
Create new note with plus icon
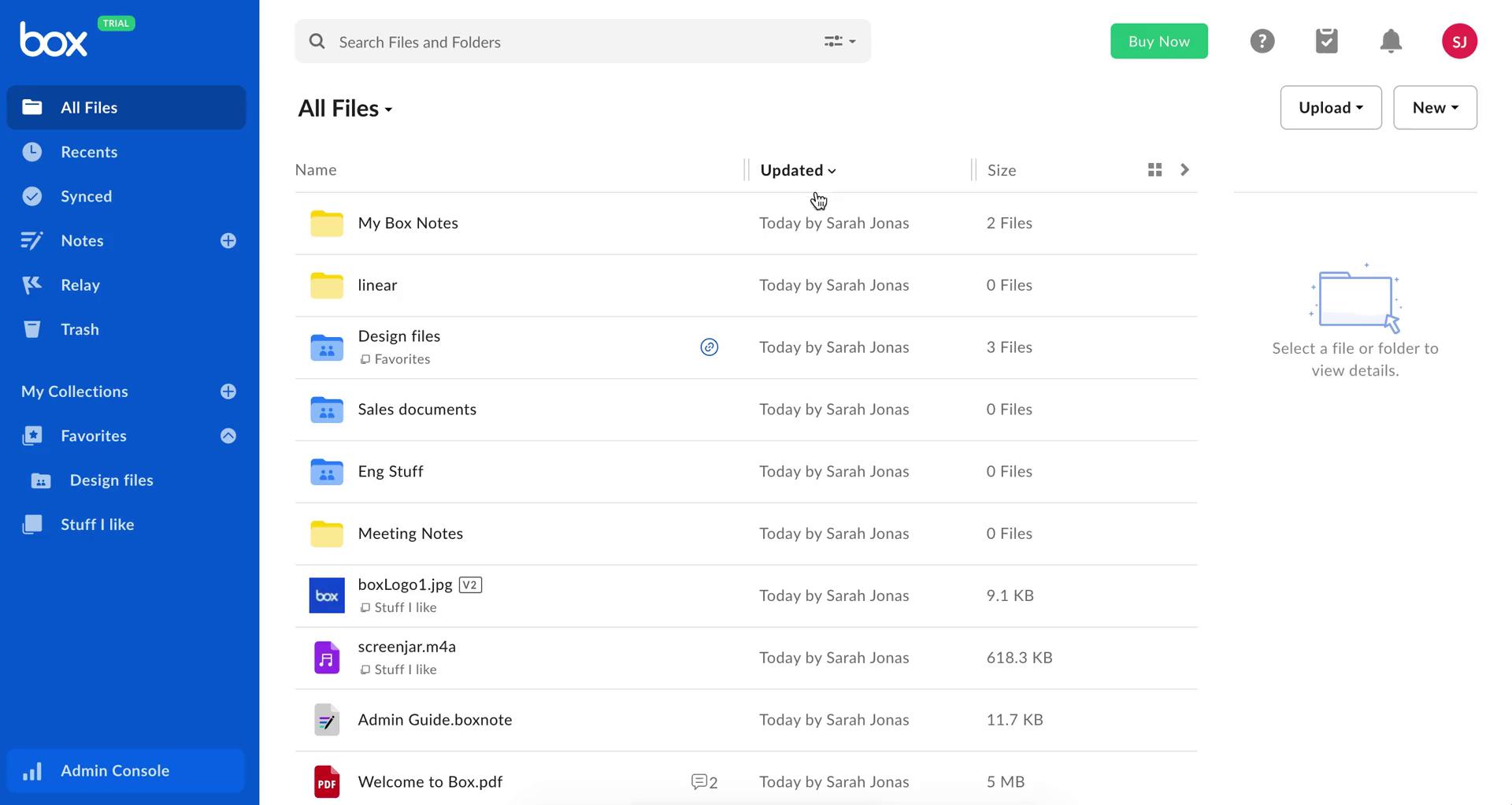[x=228, y=240]
